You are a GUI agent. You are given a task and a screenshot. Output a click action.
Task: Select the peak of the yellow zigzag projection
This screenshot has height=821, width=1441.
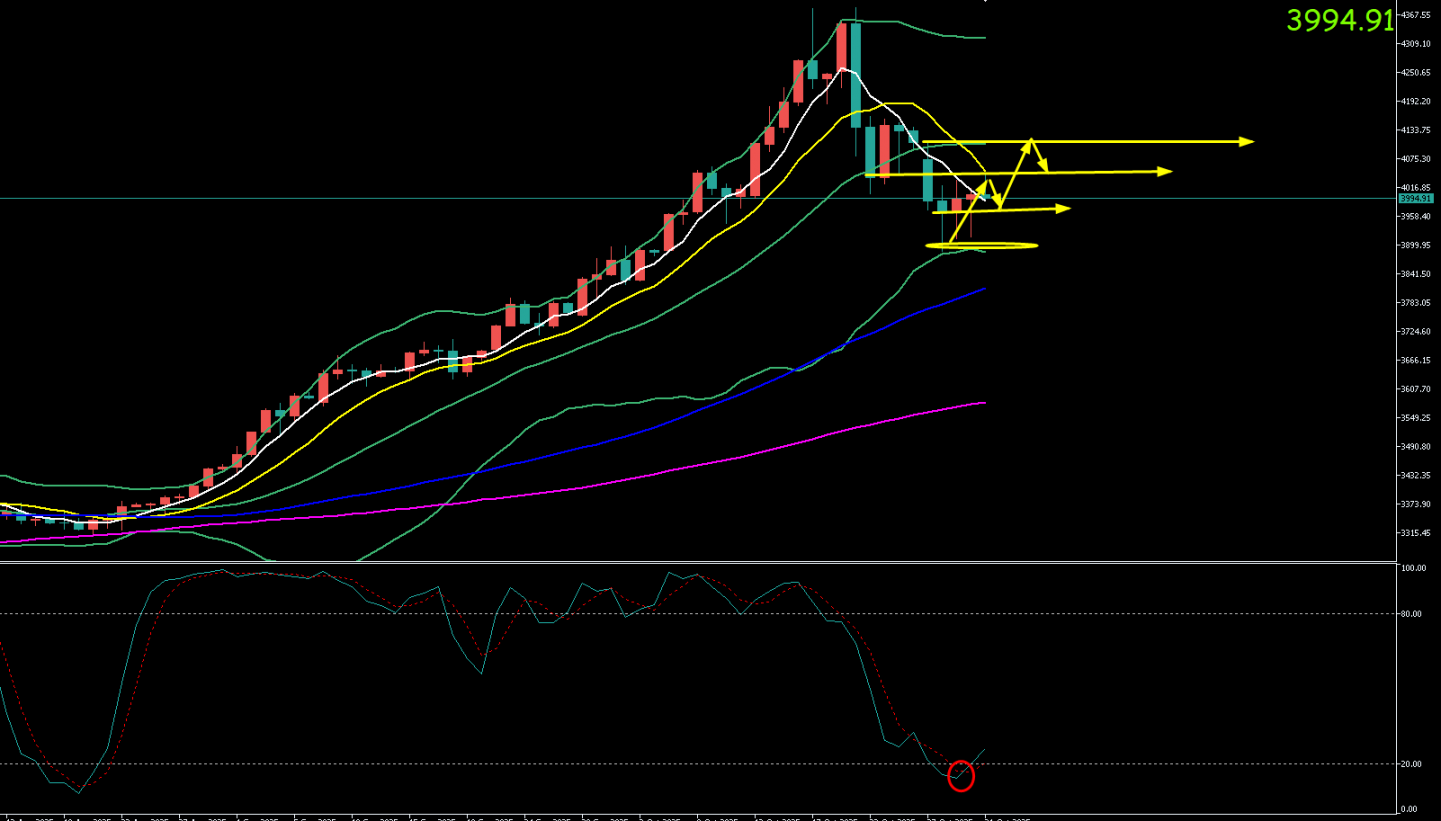[x=1030, y=142]
